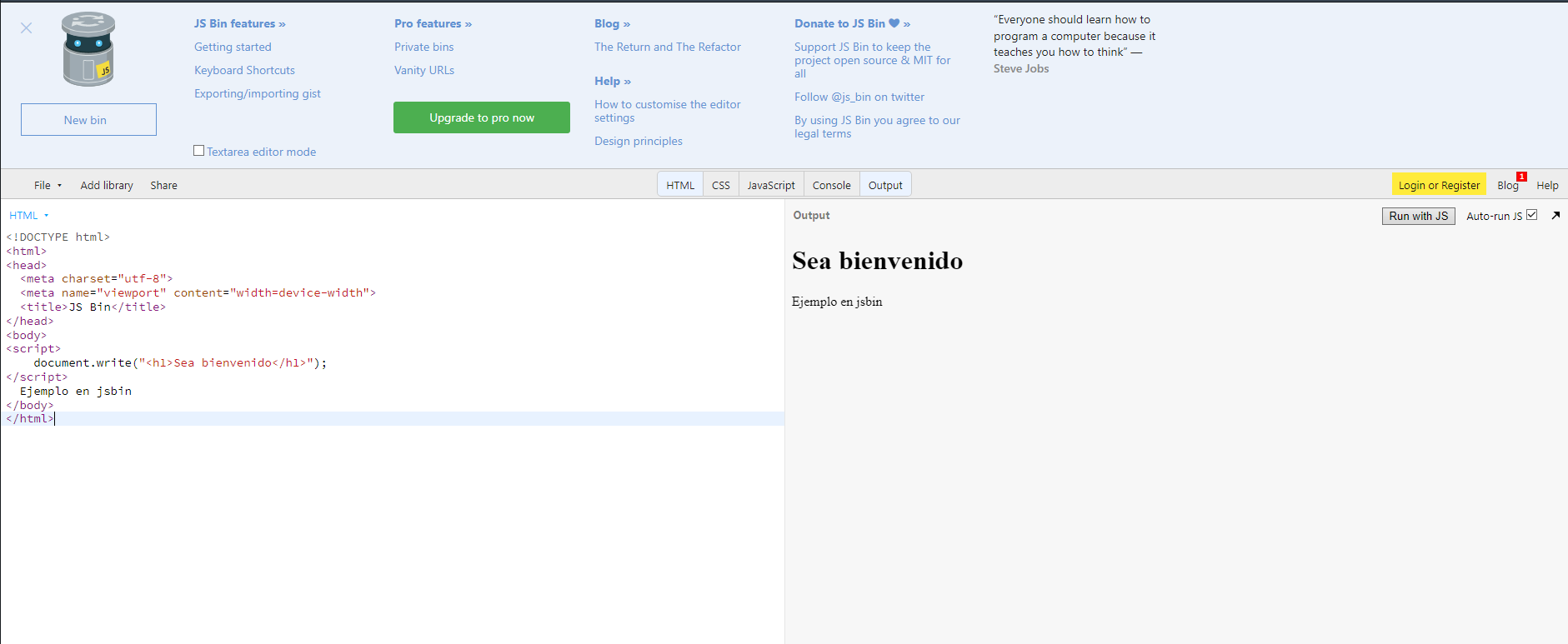Image resolution: width=1568 pixels, height=644 pixels.
Task: Toggle the Auto-run JS checkbox
Action: tap(1531, 215)
